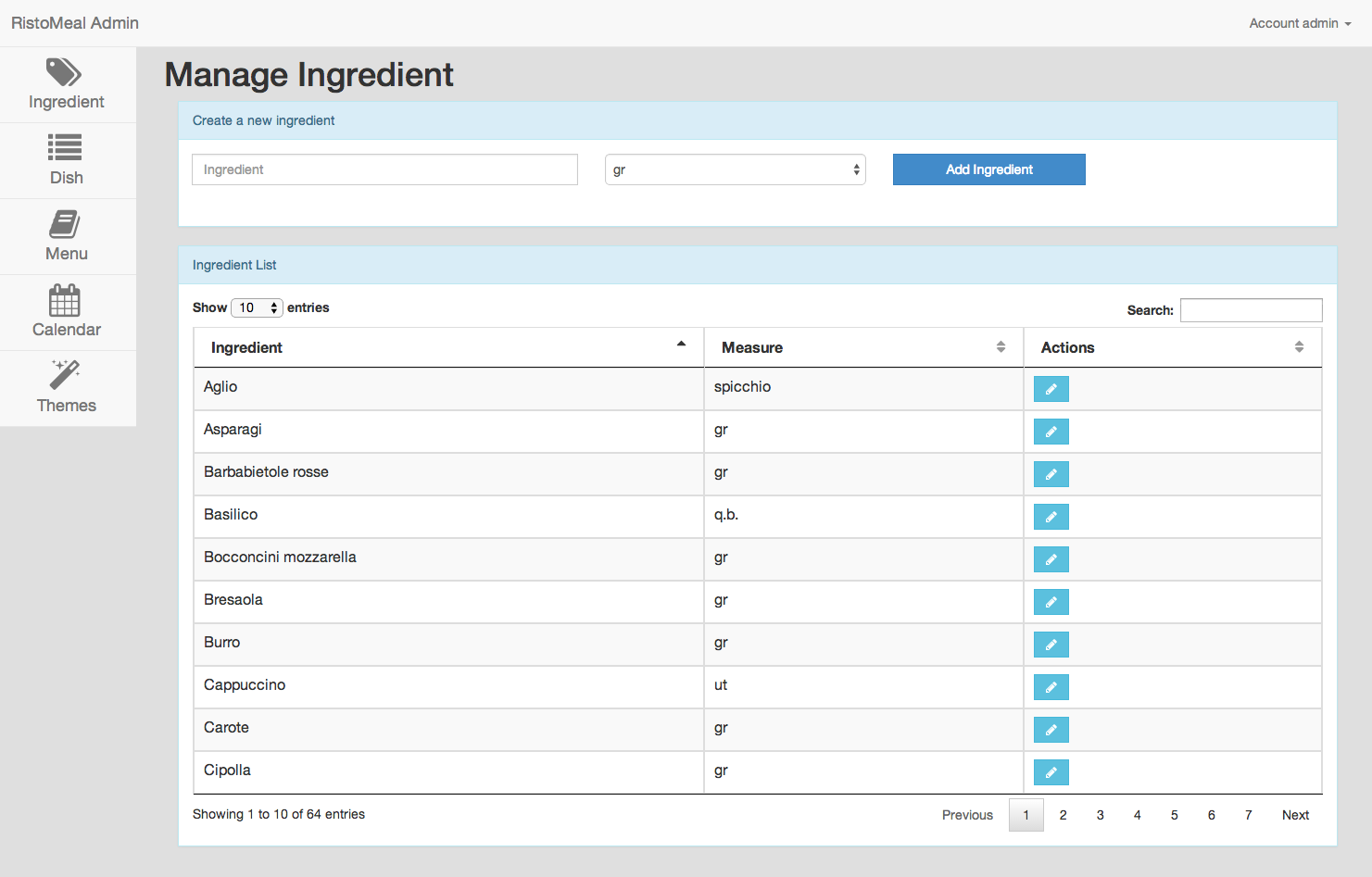Open the measure unit dropdown showing gr
1372x877 pixels.
[735, 169]
